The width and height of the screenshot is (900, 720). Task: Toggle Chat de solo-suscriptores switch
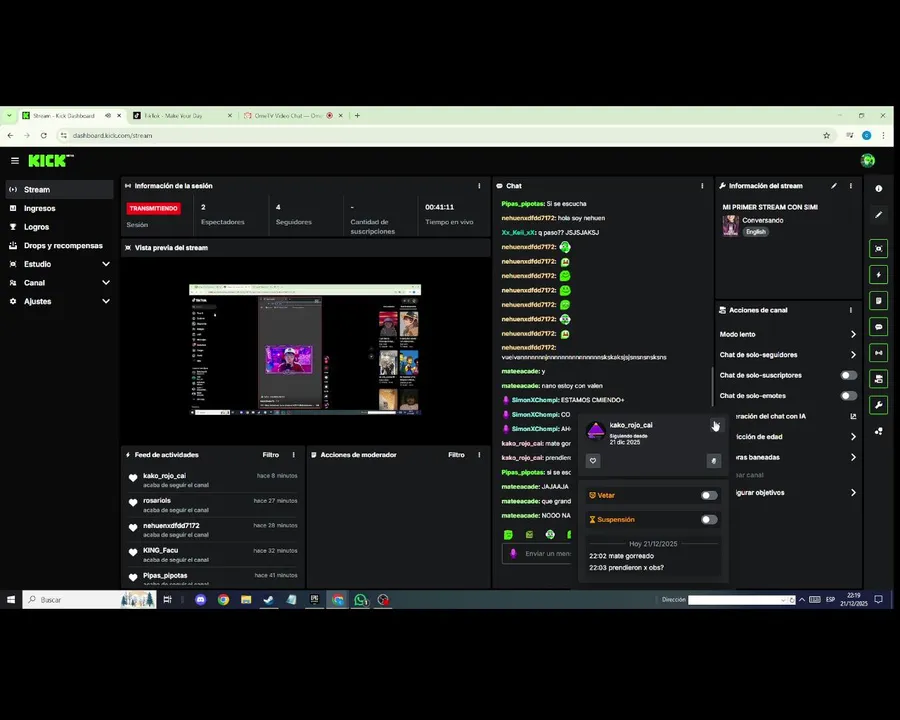[x=848, y=376]
